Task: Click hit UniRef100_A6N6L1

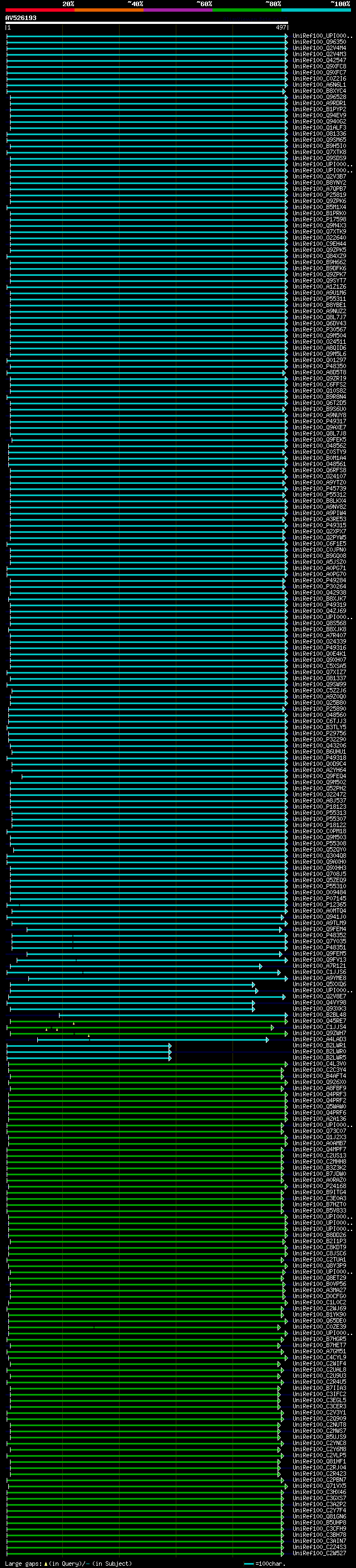Action: (319, 85)
